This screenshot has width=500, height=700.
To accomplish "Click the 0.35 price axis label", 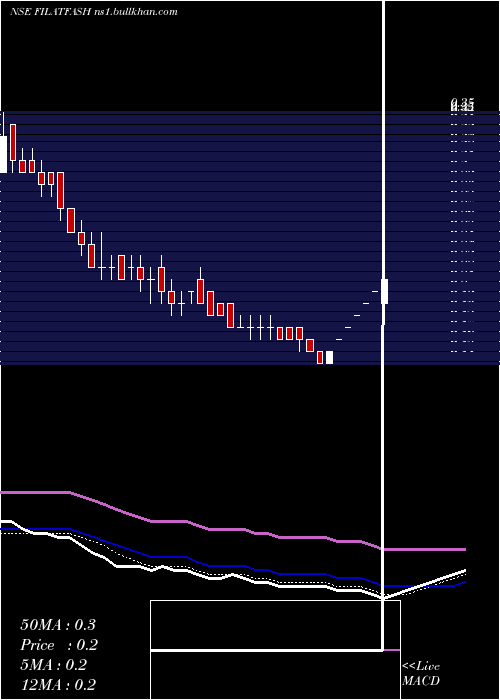I will click(462, 105).
